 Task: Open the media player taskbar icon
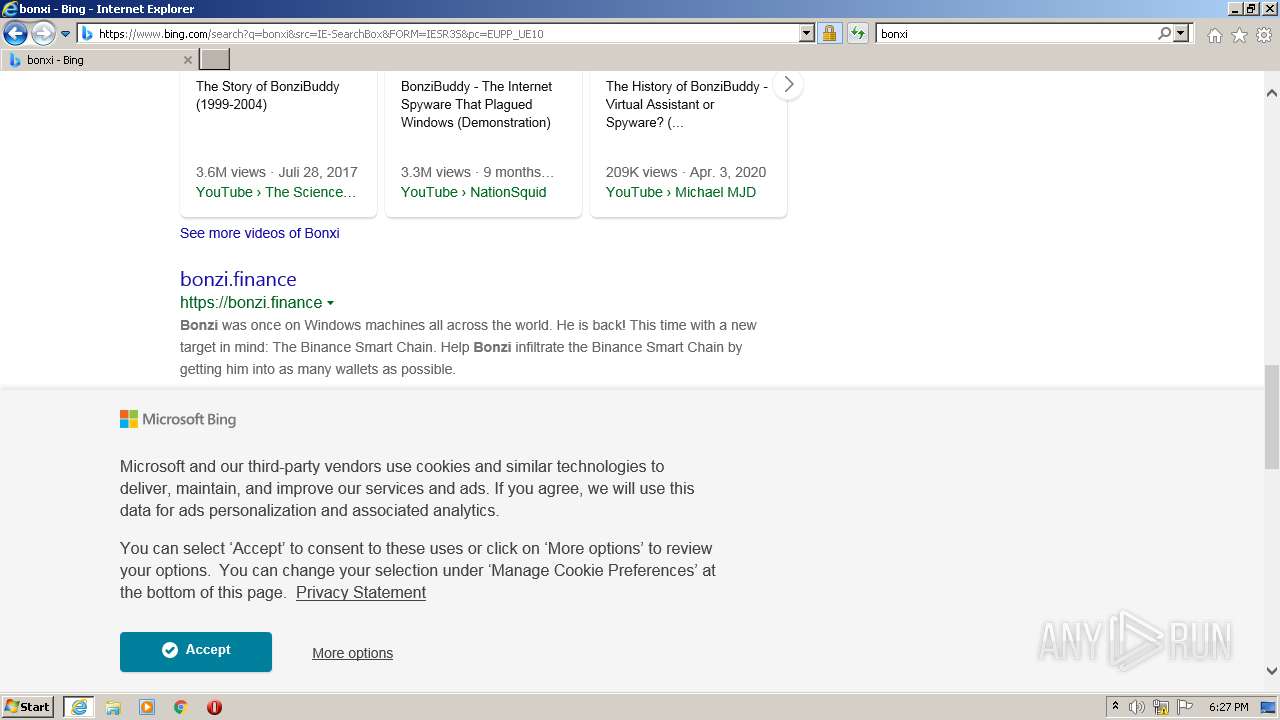tap(147, 707)
